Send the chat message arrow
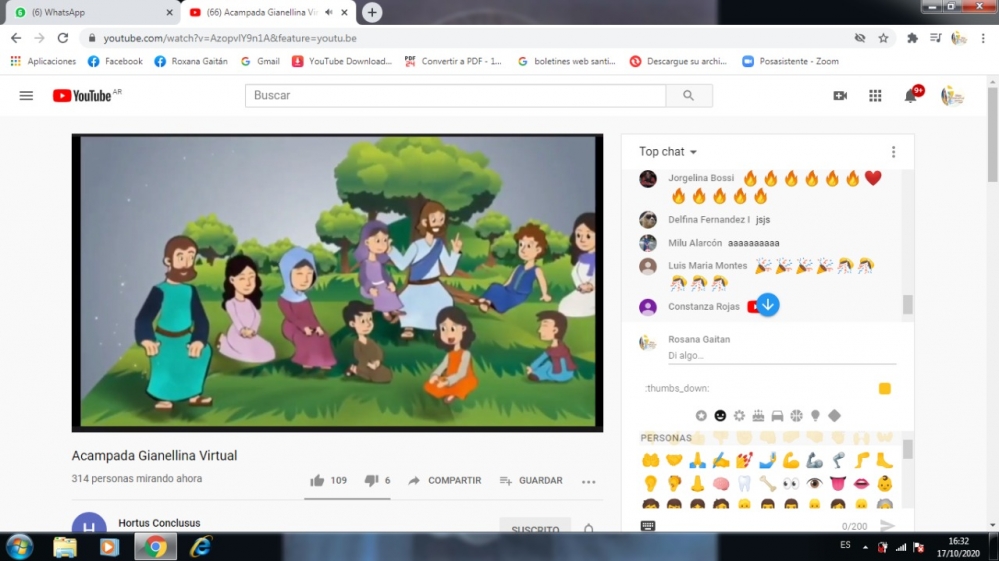999x561 pixels. pyautogui.click(x=887, y=526)
